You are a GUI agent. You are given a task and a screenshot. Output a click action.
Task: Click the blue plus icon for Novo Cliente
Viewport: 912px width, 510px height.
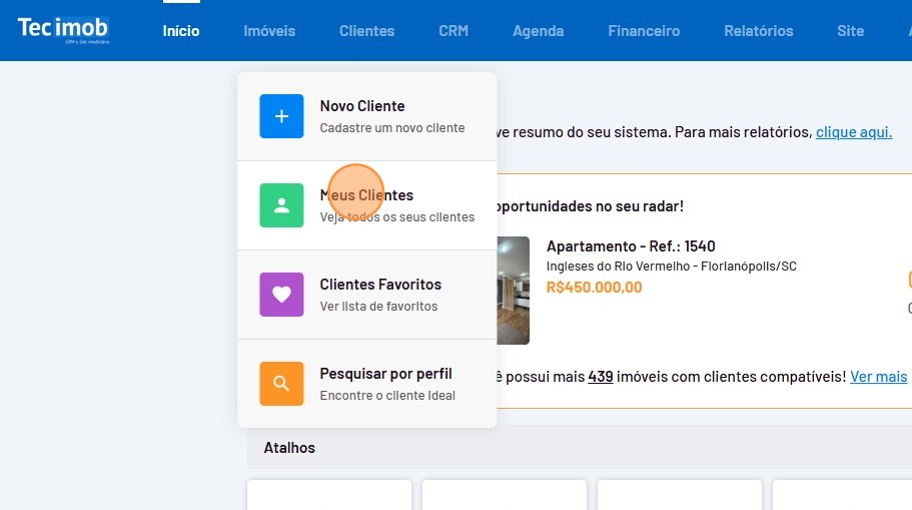pyautogui.click(x=281, y=116)
